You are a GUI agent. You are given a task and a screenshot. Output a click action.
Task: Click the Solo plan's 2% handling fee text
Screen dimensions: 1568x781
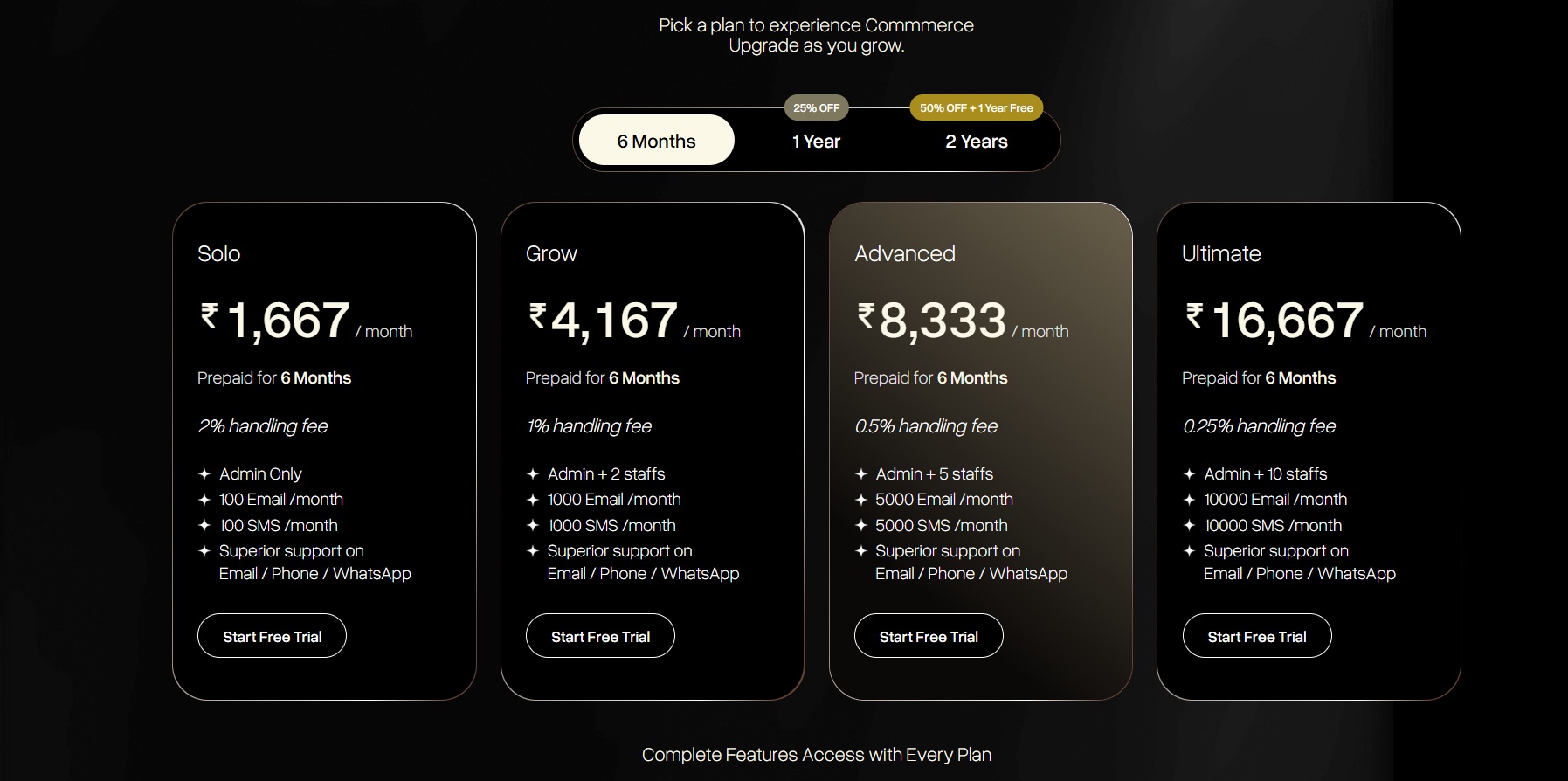tap(263, 425)
